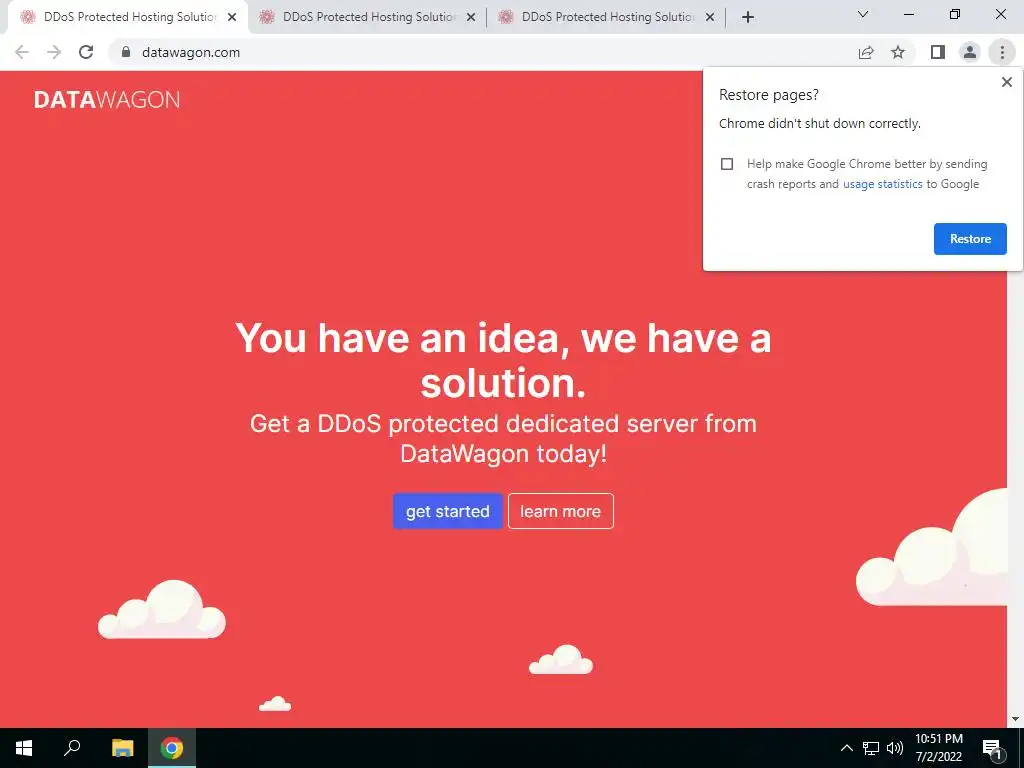Click the text 'Chrome didn't shut down correctly.'
This screenshot has height=768, width=1024.
pos(820,123)
